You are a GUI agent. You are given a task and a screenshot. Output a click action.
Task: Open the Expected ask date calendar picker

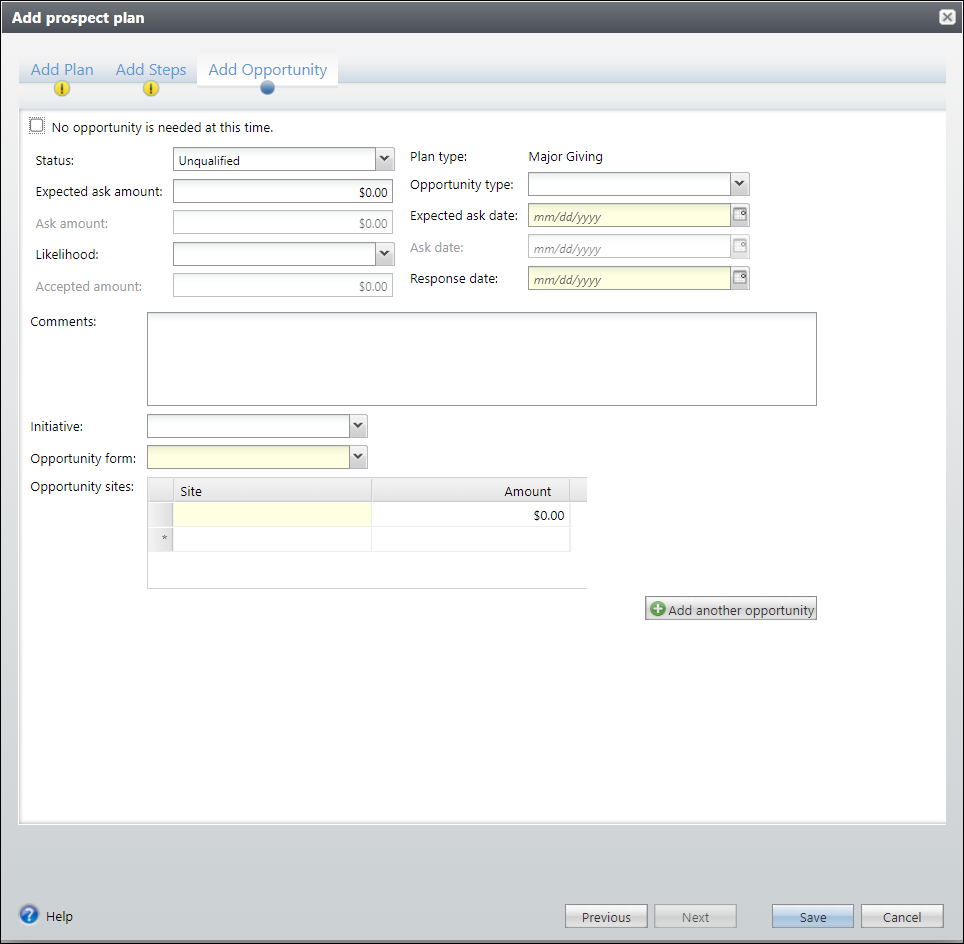click(740, 215)
